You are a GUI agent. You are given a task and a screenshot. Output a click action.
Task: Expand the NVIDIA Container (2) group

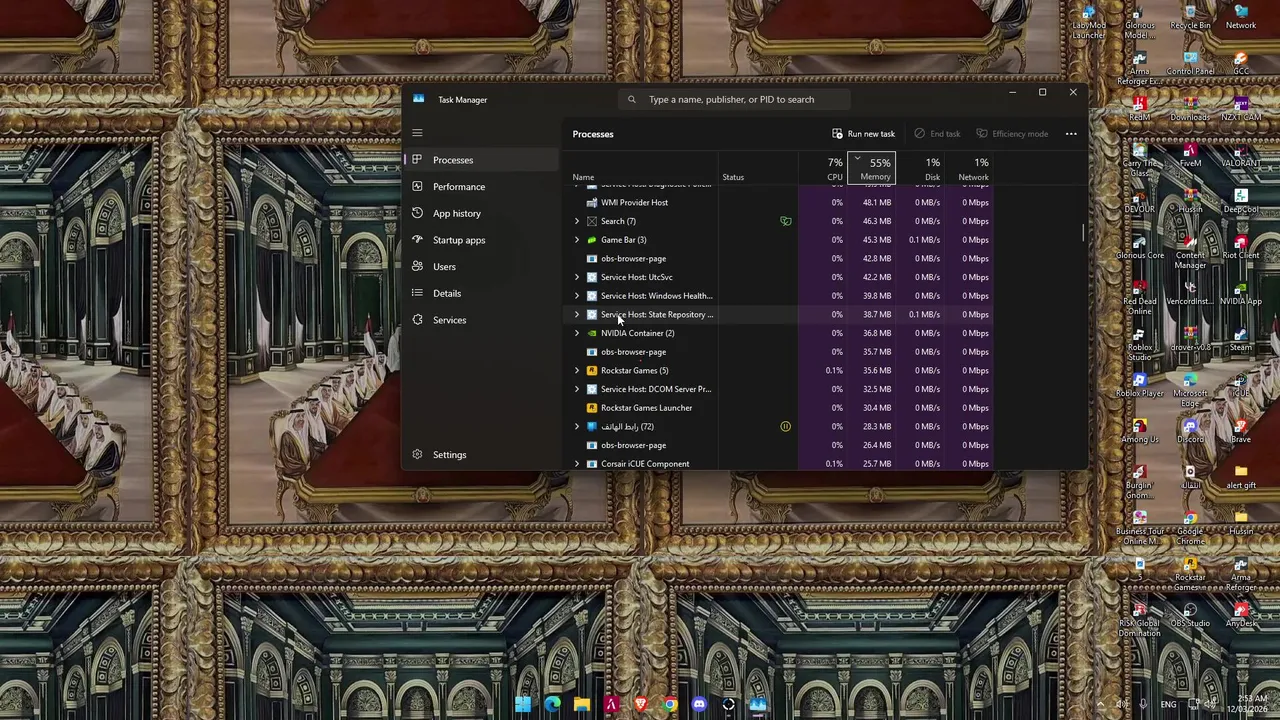(x=576, y=333)
